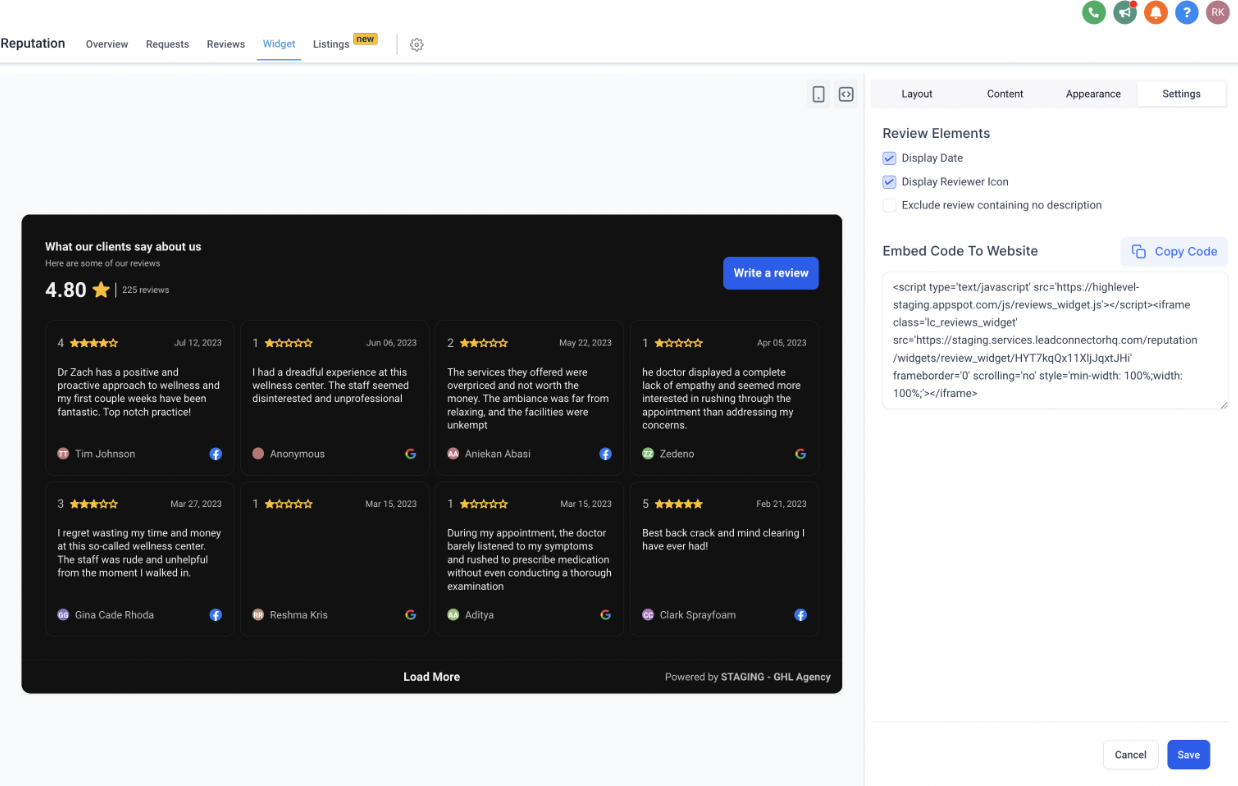Open the Overview tab
Viewport: 1238px width, 786px height.
(107, 44)
